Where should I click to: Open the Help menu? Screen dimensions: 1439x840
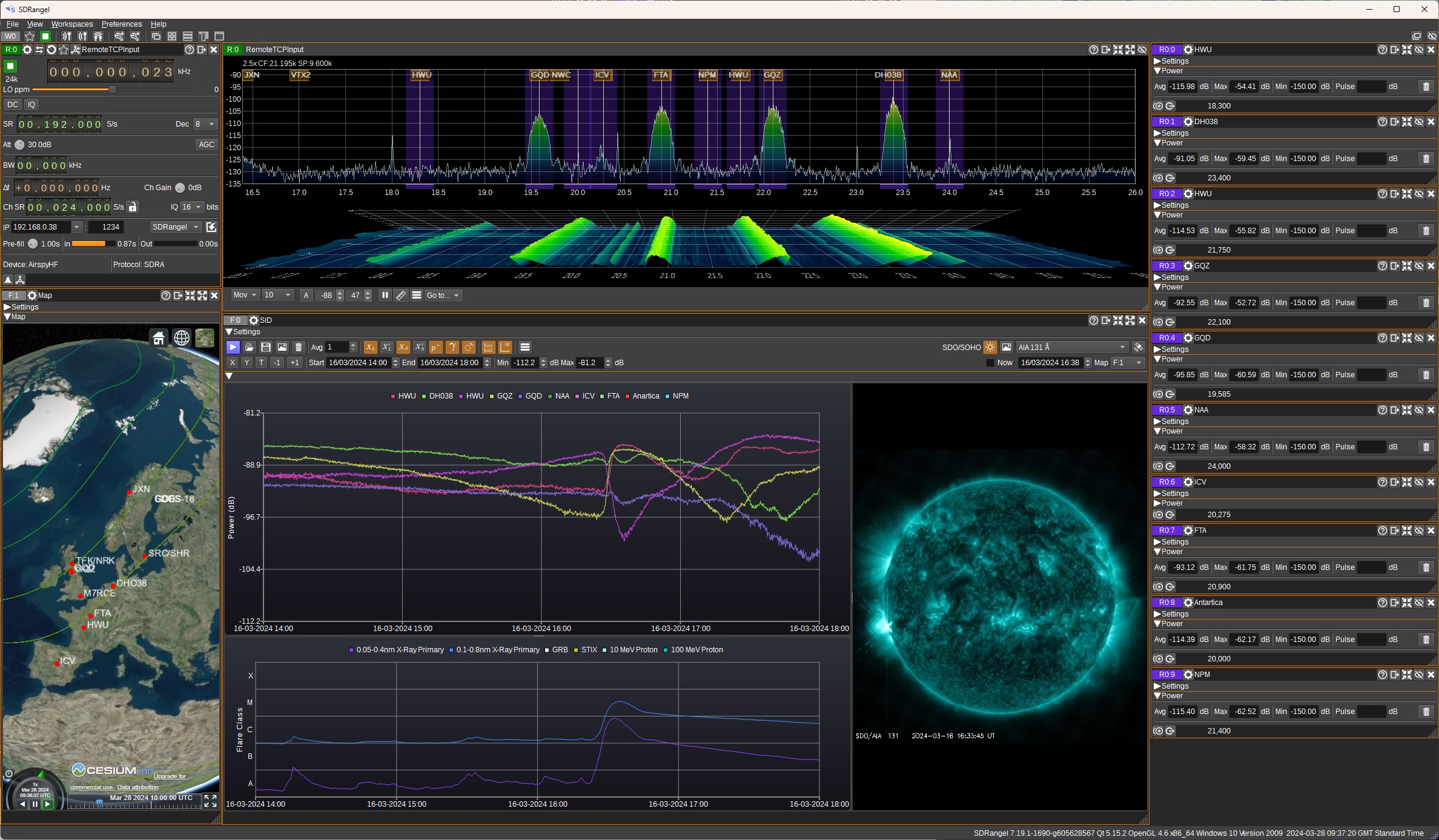tap(158, 24)
